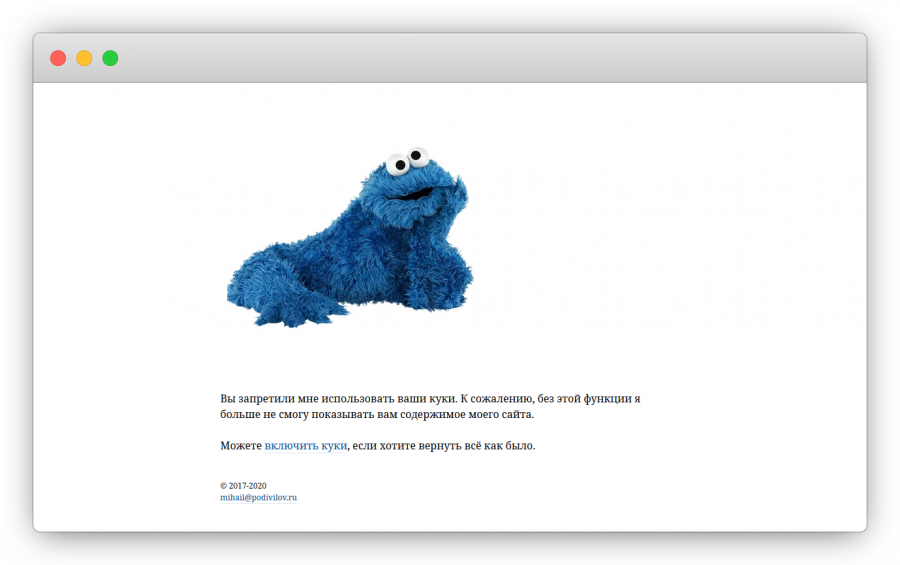Click the '© 2017-2020' copyright text

point(243,485)
